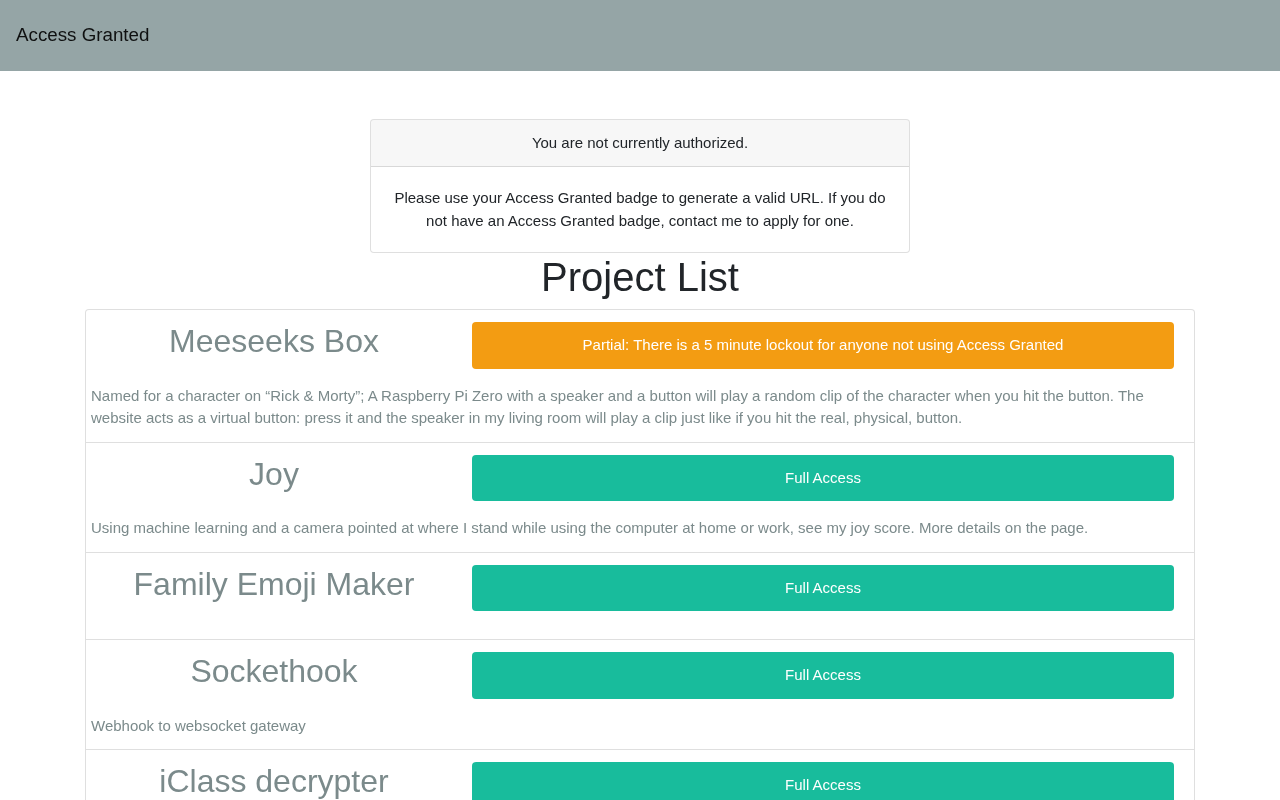Click the Joy machine learning description

[x=589, y=528]
